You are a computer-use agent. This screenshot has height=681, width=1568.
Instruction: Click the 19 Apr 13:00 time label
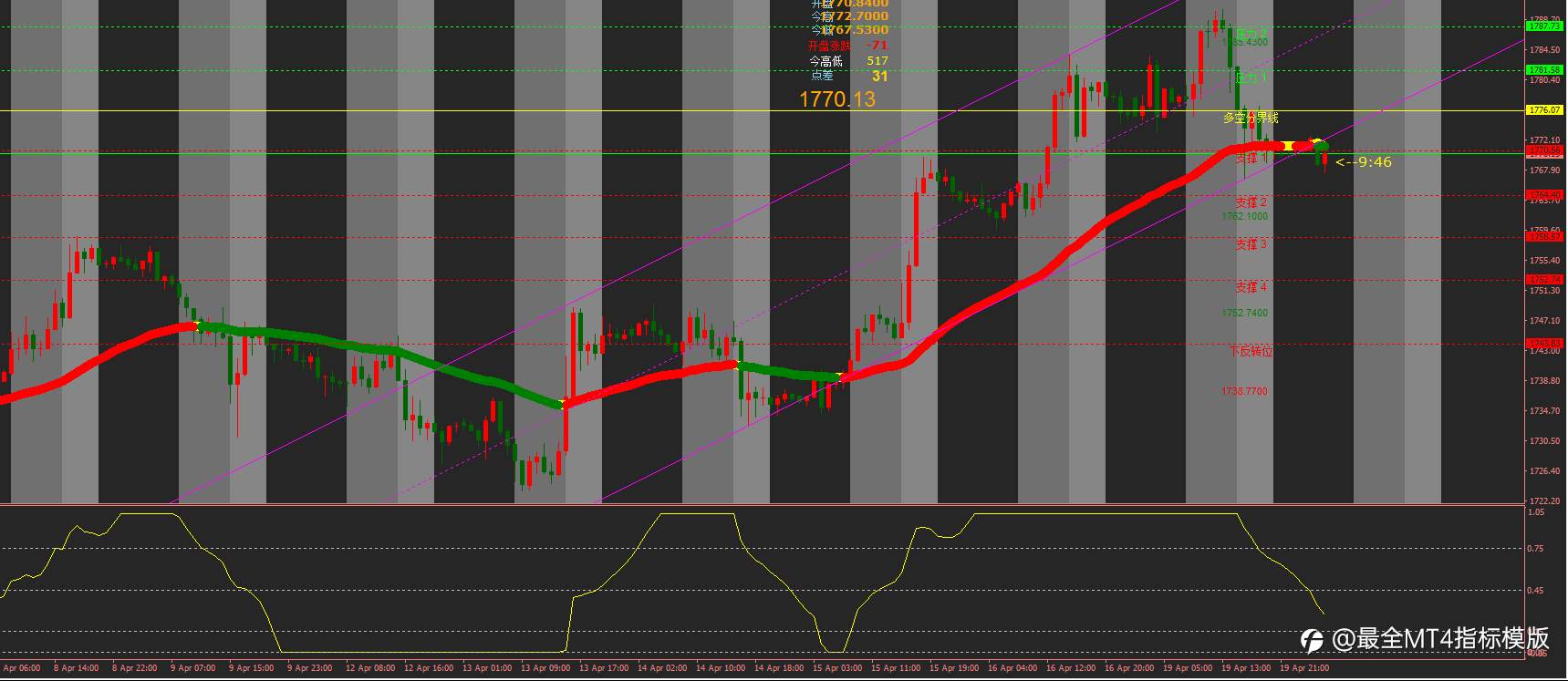pyautogui.click(x=1247, y=667)
